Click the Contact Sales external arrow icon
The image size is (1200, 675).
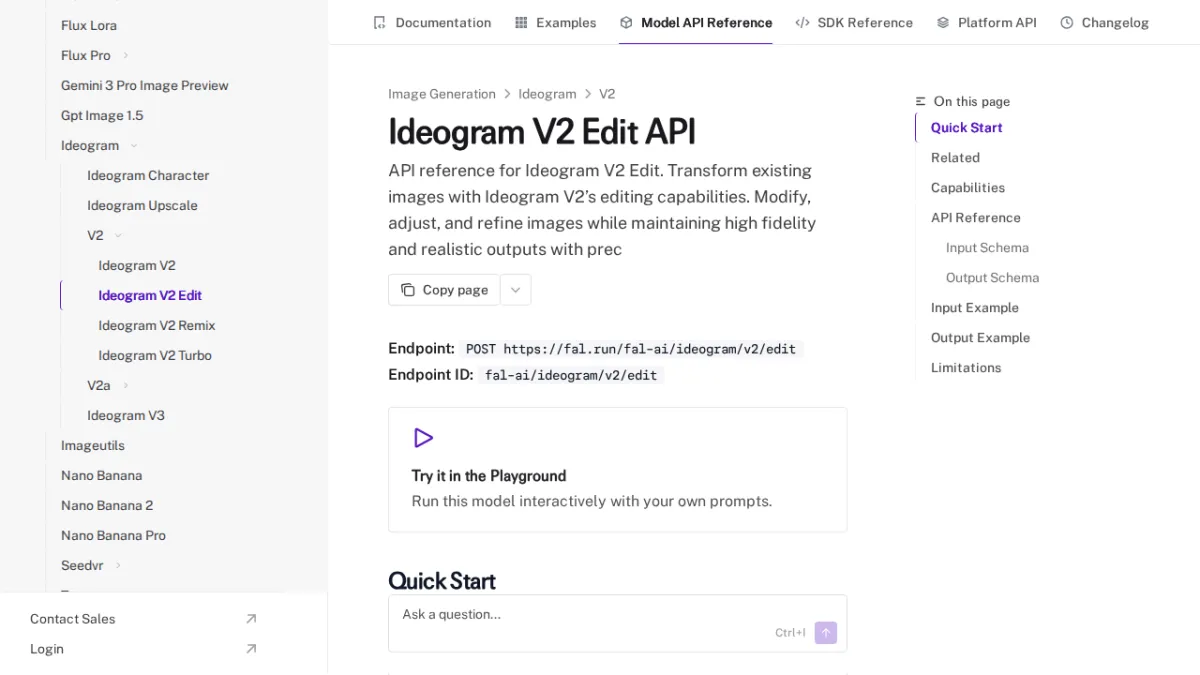[251, 619]
